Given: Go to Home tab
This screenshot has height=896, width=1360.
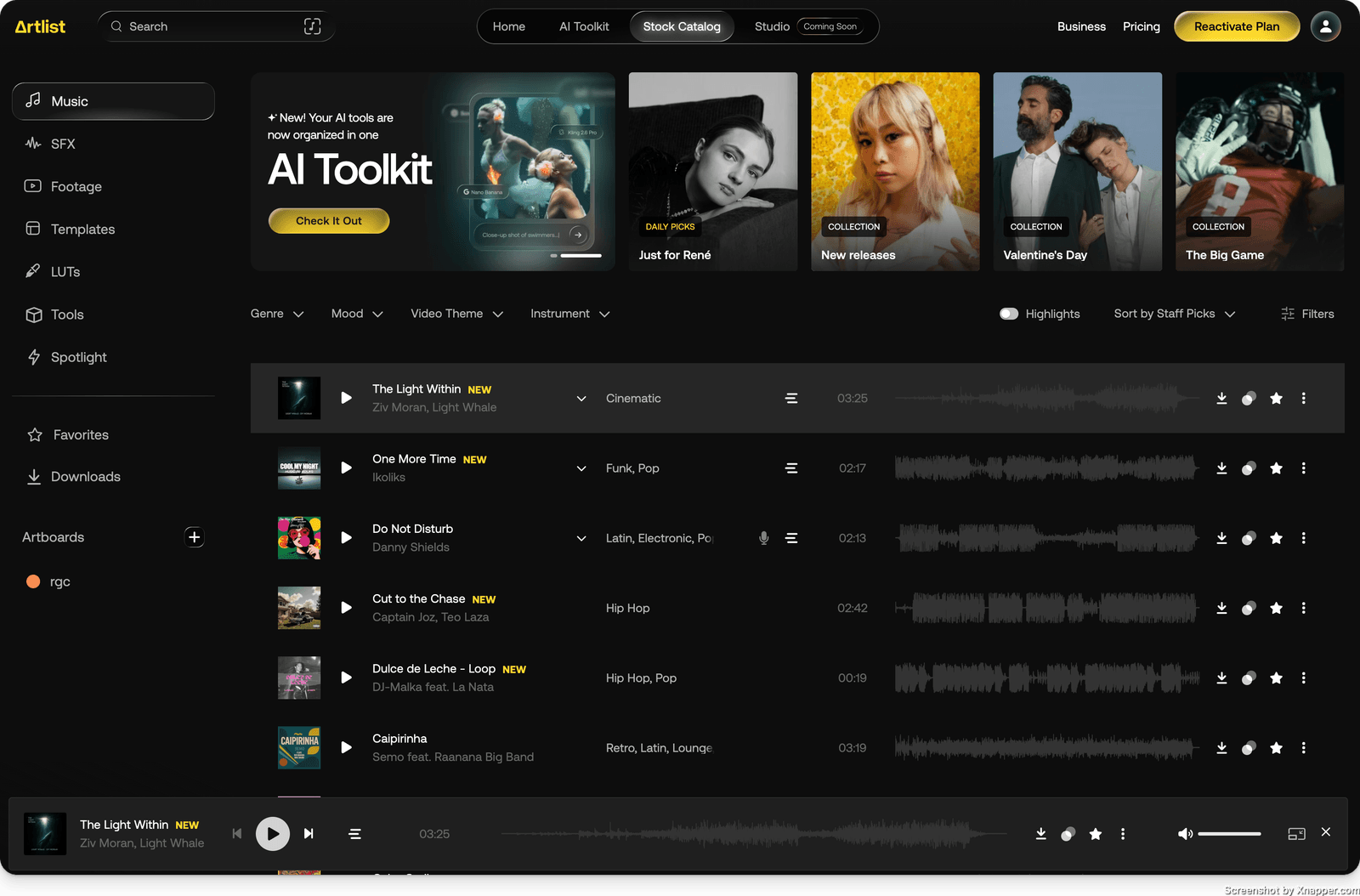Looking at the screenshot, I should (x=509, y=26).
